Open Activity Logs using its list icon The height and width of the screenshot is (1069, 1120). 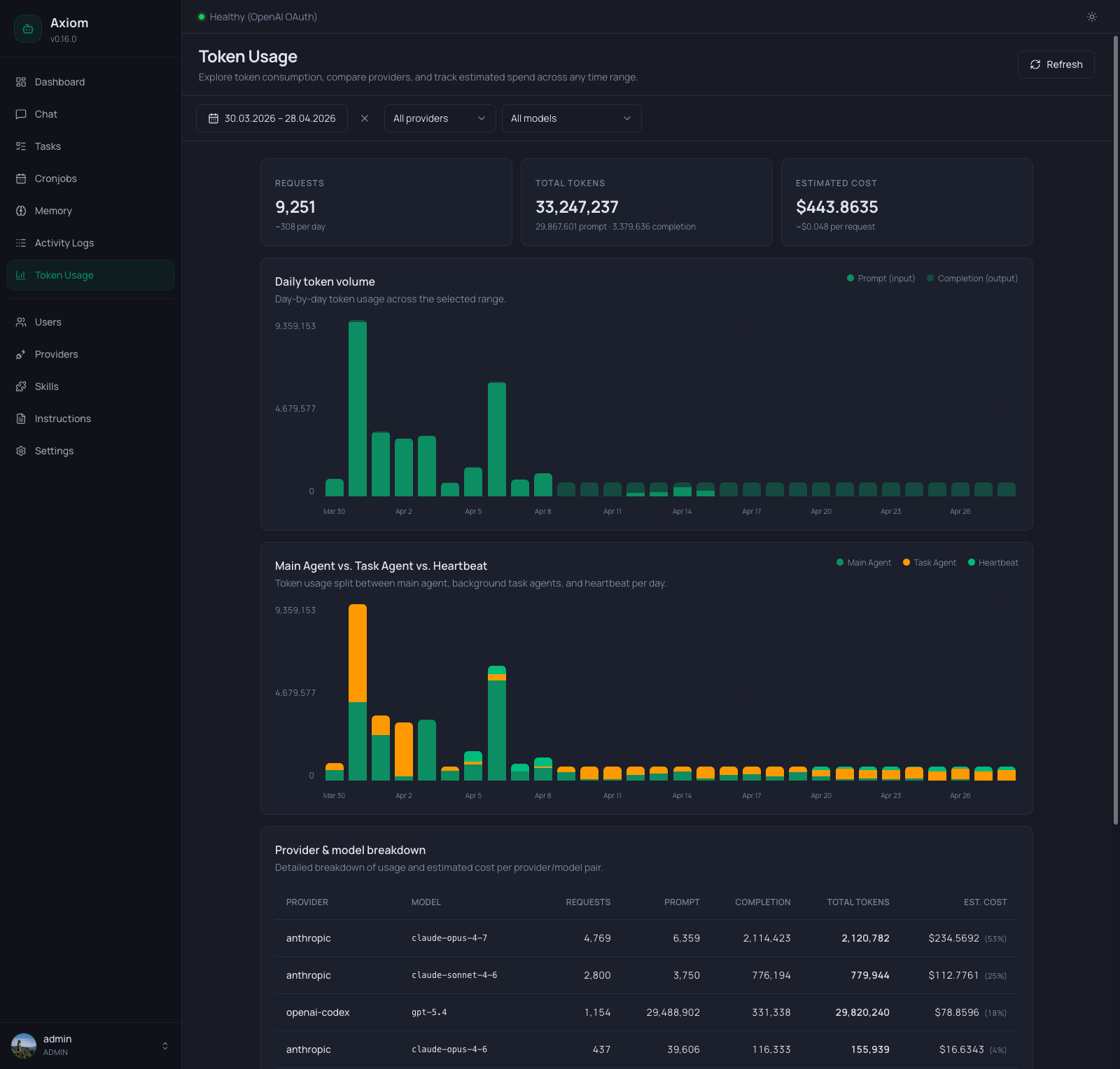pyautogui.click(x=21, y=243)
